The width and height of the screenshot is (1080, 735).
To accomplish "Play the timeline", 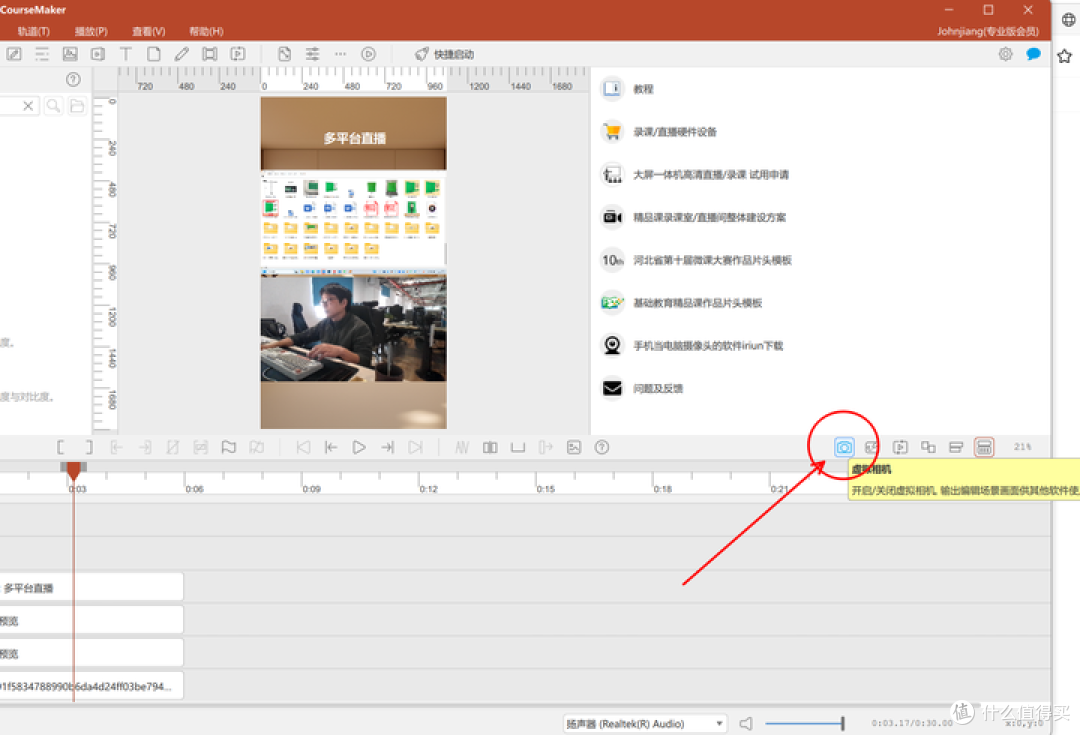I will coord(359,447).
